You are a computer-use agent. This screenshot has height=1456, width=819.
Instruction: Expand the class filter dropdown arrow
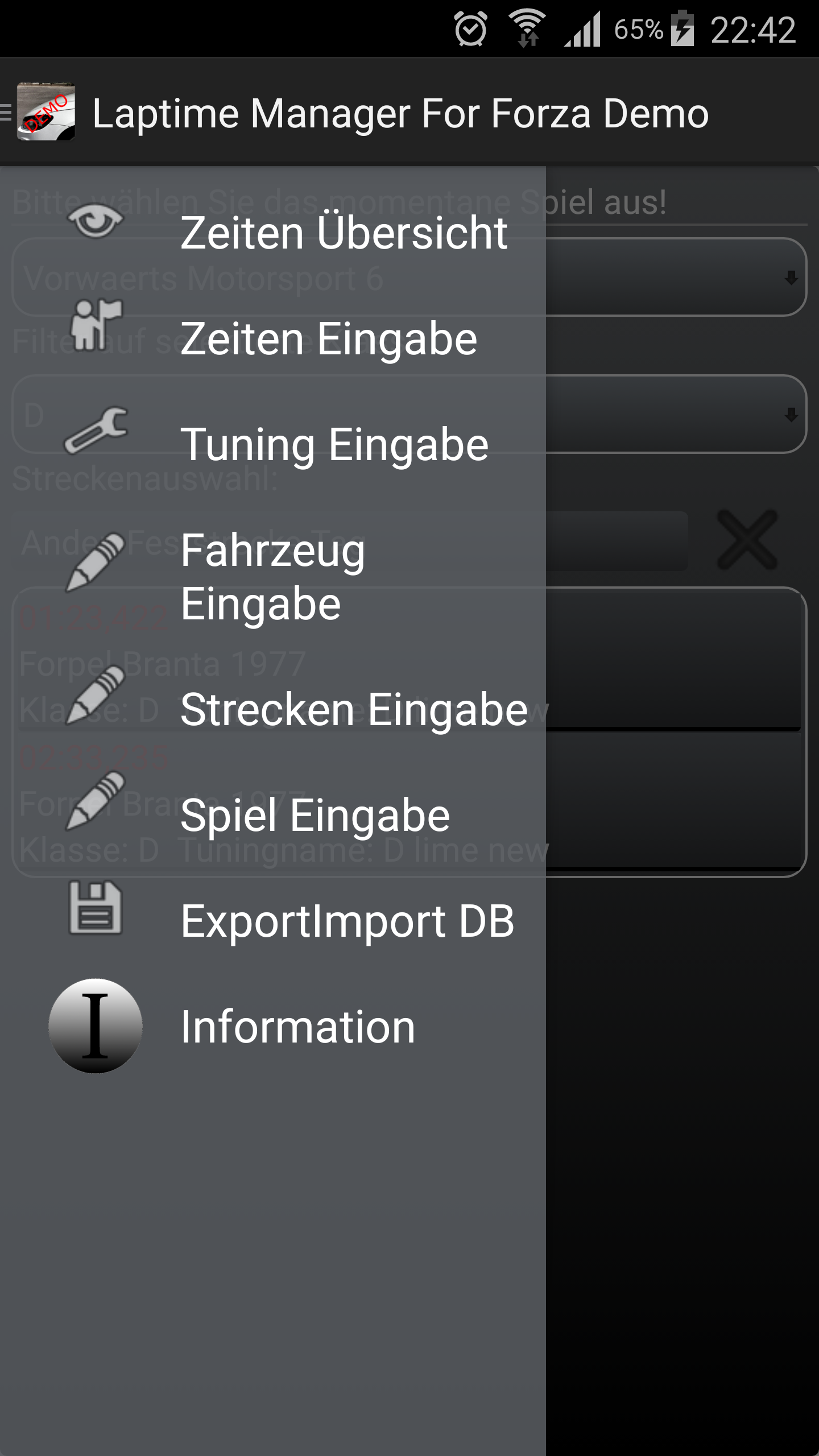(x=791, y=414)
